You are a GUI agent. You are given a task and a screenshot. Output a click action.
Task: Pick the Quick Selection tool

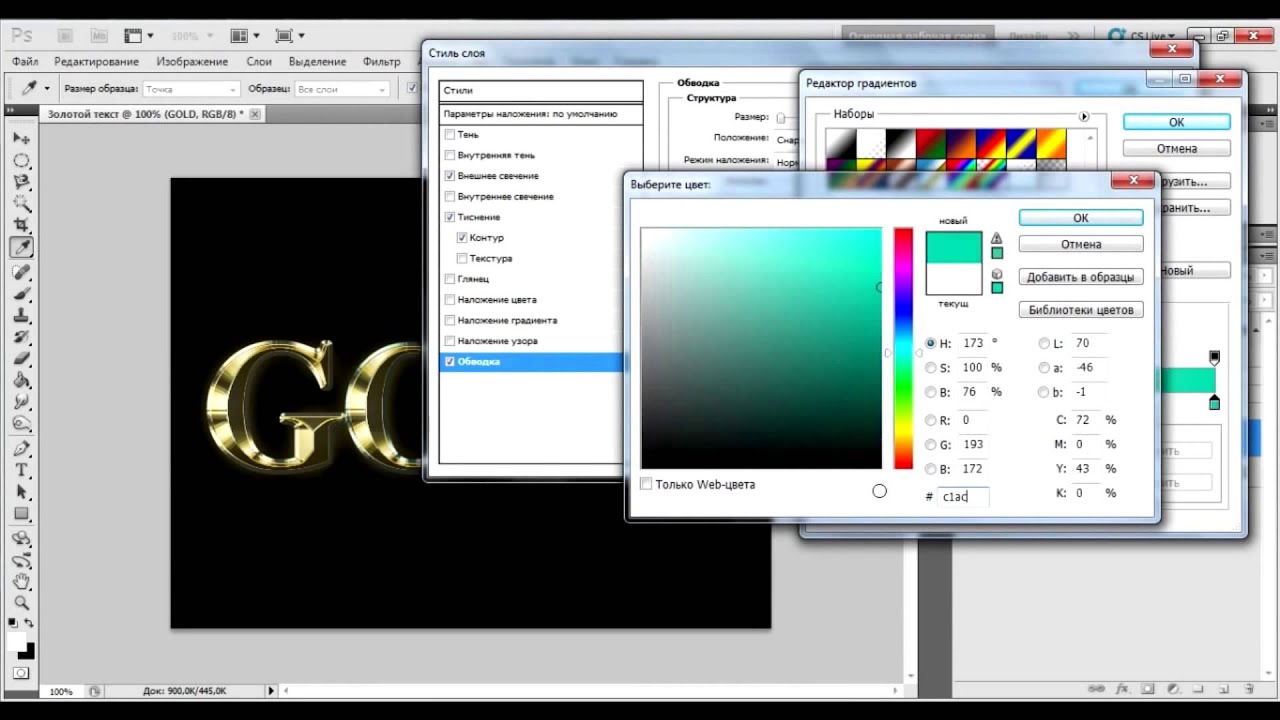[x=21, y=204]
